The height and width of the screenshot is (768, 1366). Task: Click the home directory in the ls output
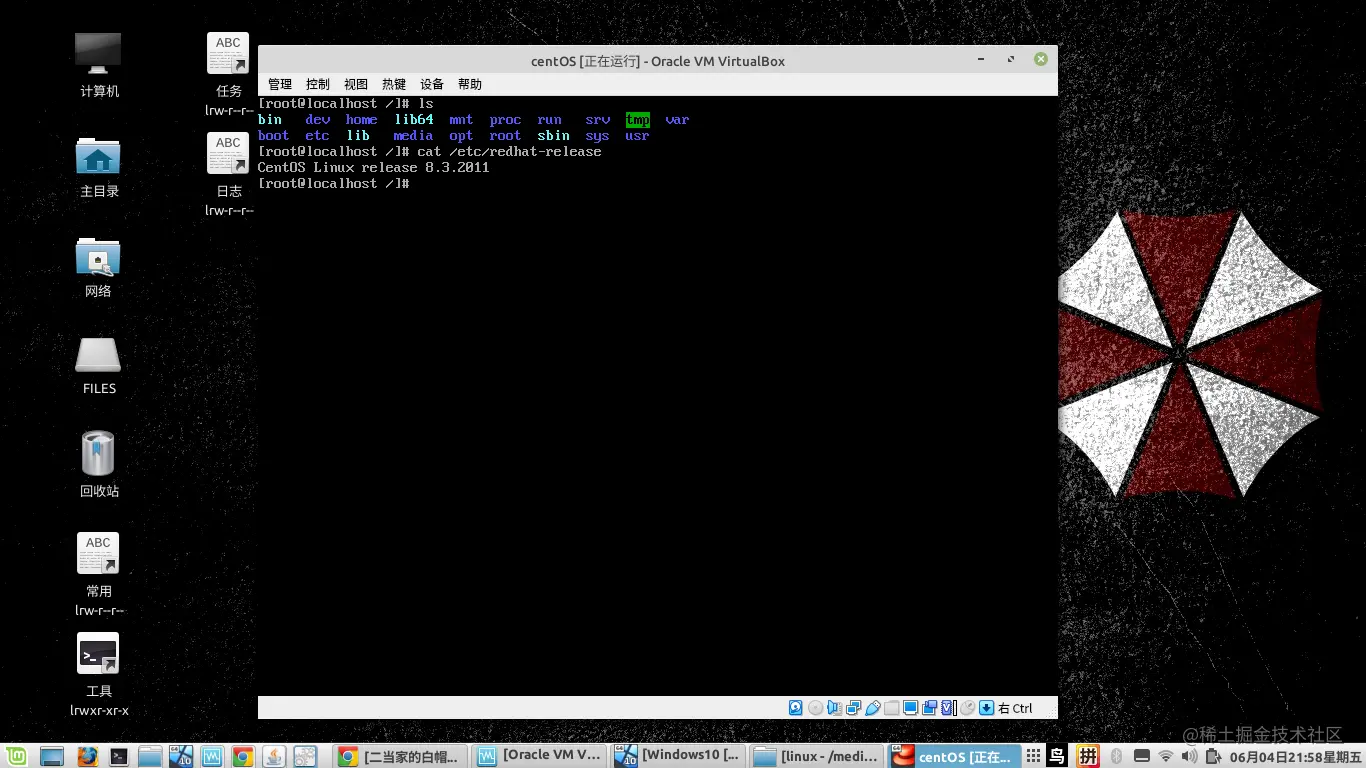[x=362, y=120]
